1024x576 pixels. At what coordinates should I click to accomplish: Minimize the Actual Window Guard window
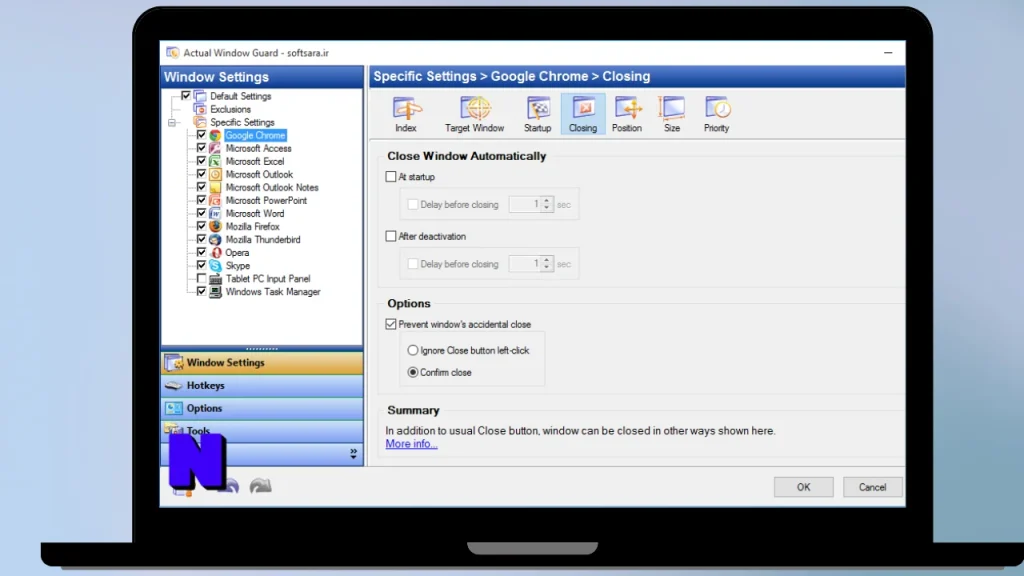888,52
